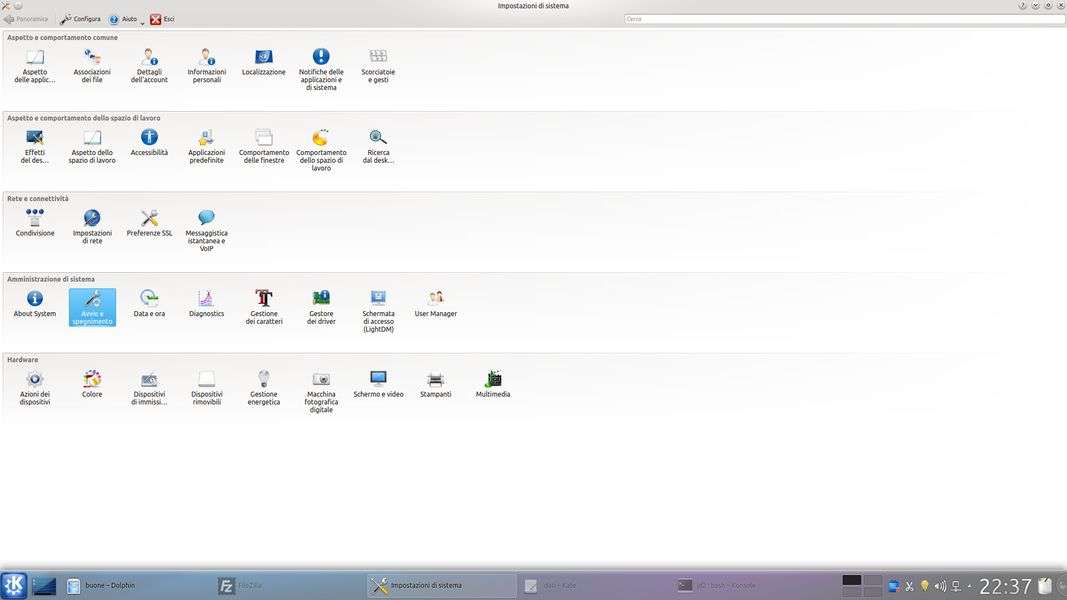The image size is (1067, 600).
Task: Open Condivisione settings
Action: 35,223
